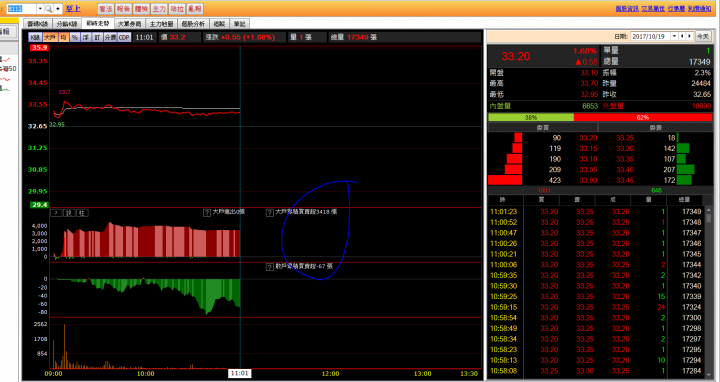Switch to the 分時K線 tab
This screenshot has width=720, height=382.
[67, 24]
